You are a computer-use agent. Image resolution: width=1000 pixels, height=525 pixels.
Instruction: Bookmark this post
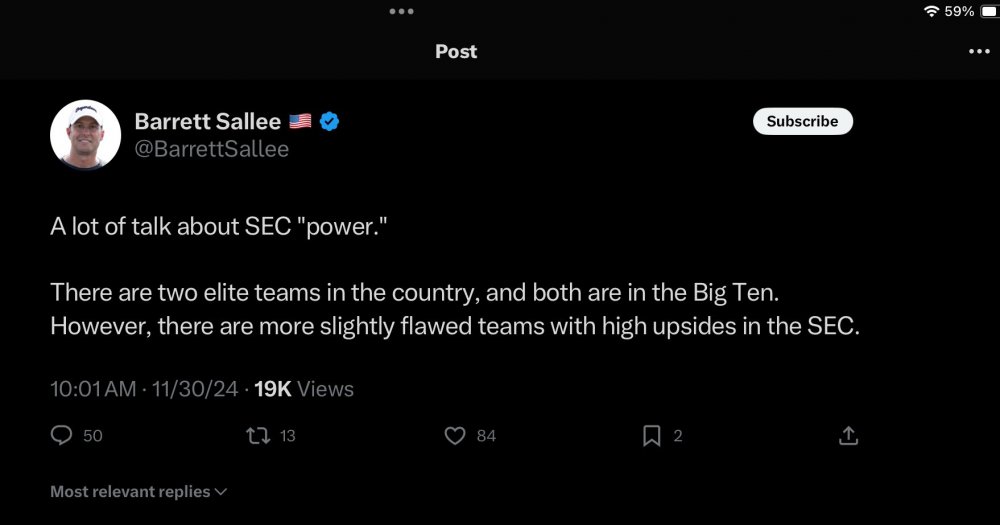(651, 435)
